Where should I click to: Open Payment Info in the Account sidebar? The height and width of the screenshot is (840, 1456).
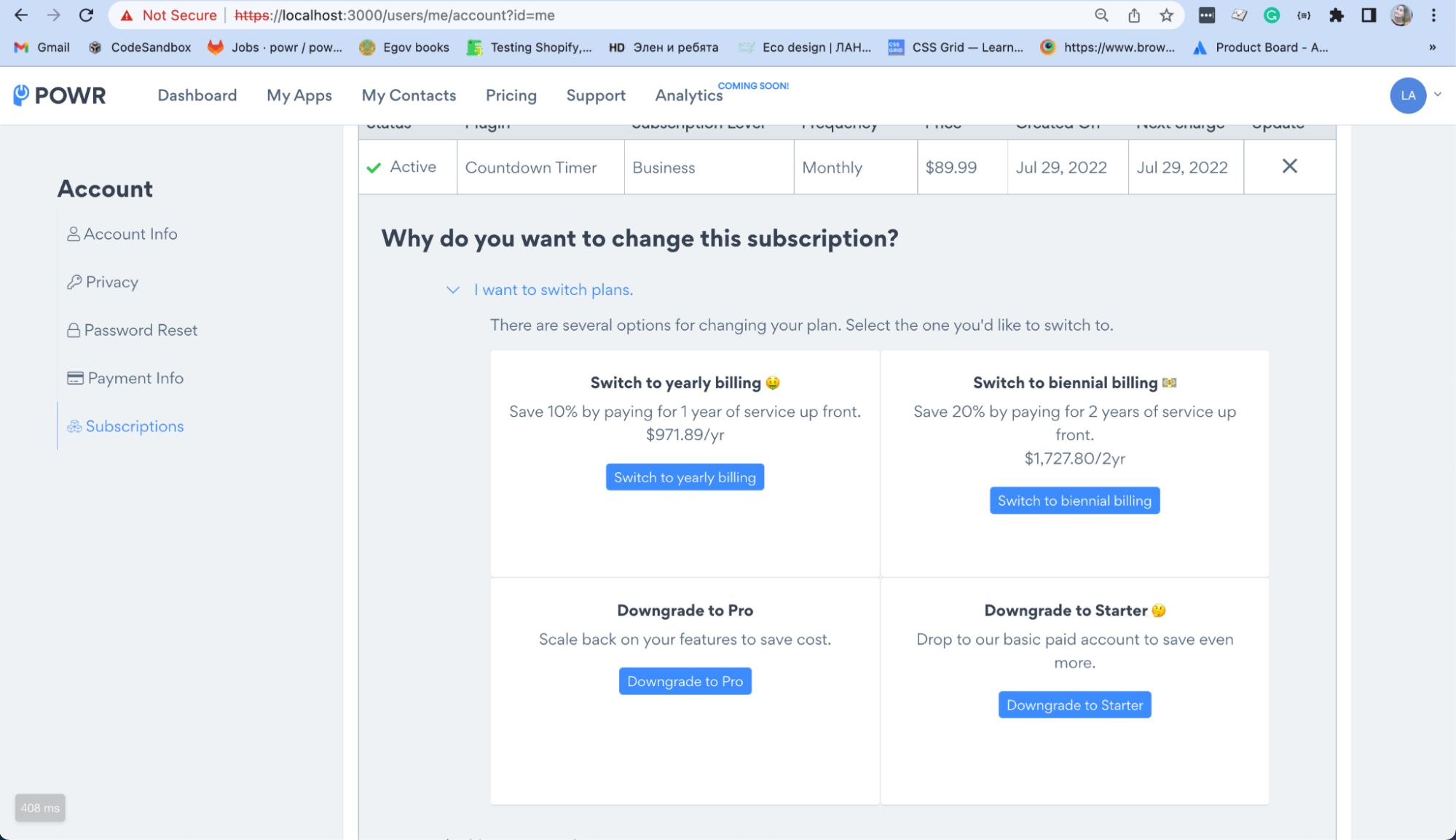135,378
